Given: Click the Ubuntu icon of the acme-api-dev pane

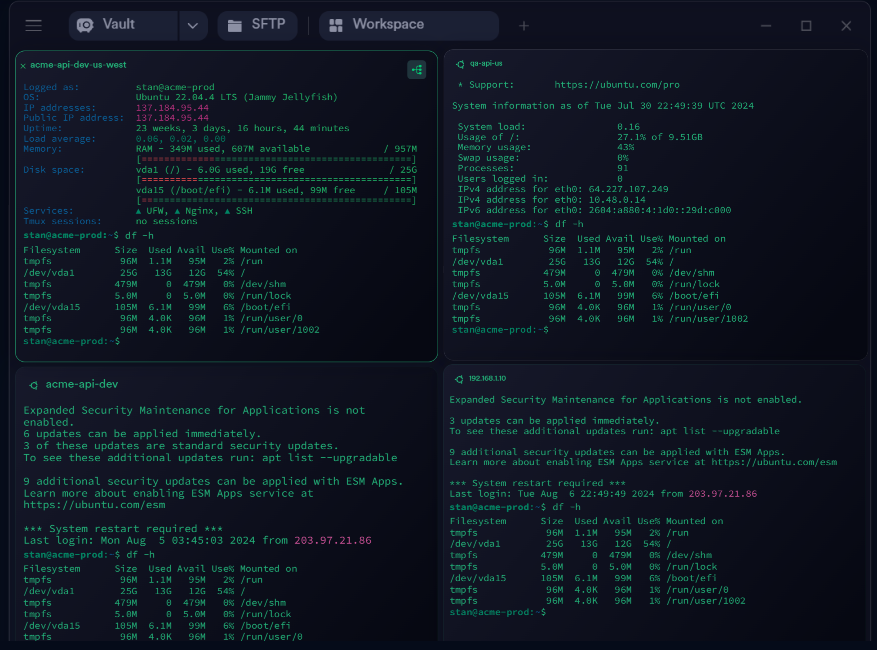Looking at the screenshot, I should (x=34, y=385).
